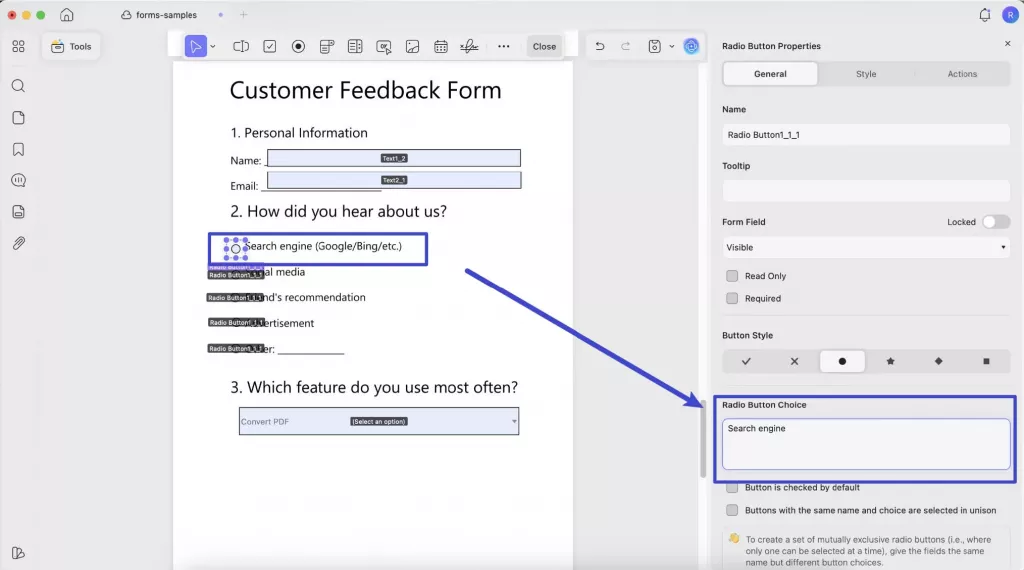
Task: Switch to the Actions tab
Action: 962,74
